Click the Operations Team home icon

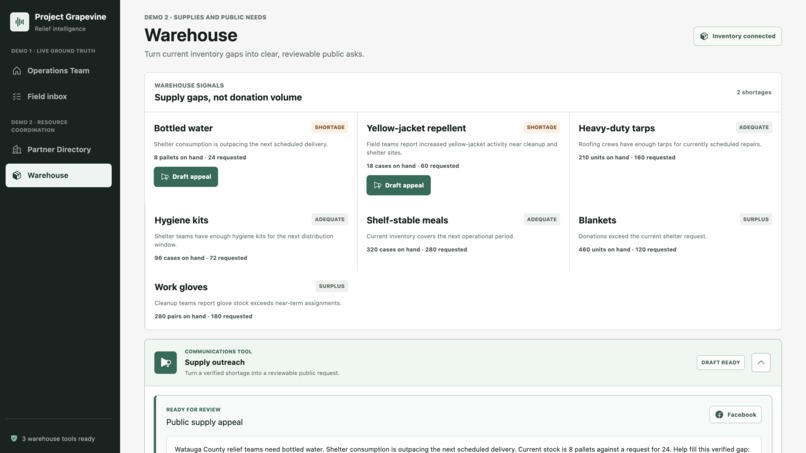pyautogui.click(x=17, y=70)
